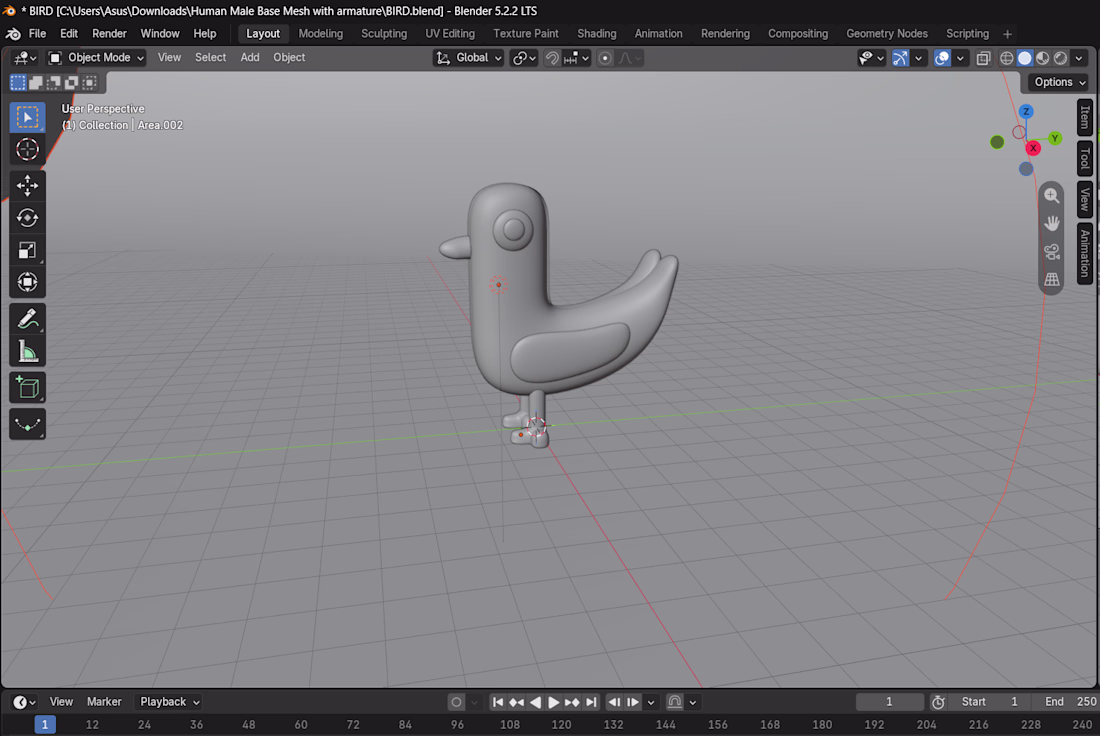Screen dimensions: 1100x736
Task: Open the File menu
Action: pyautogui.click(x=37, y=34)
